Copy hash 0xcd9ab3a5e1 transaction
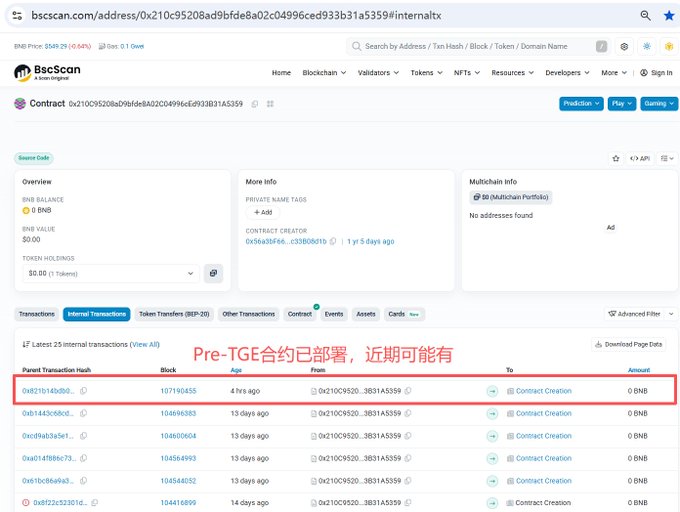680x512 pixels. click(x=84, y=436)
